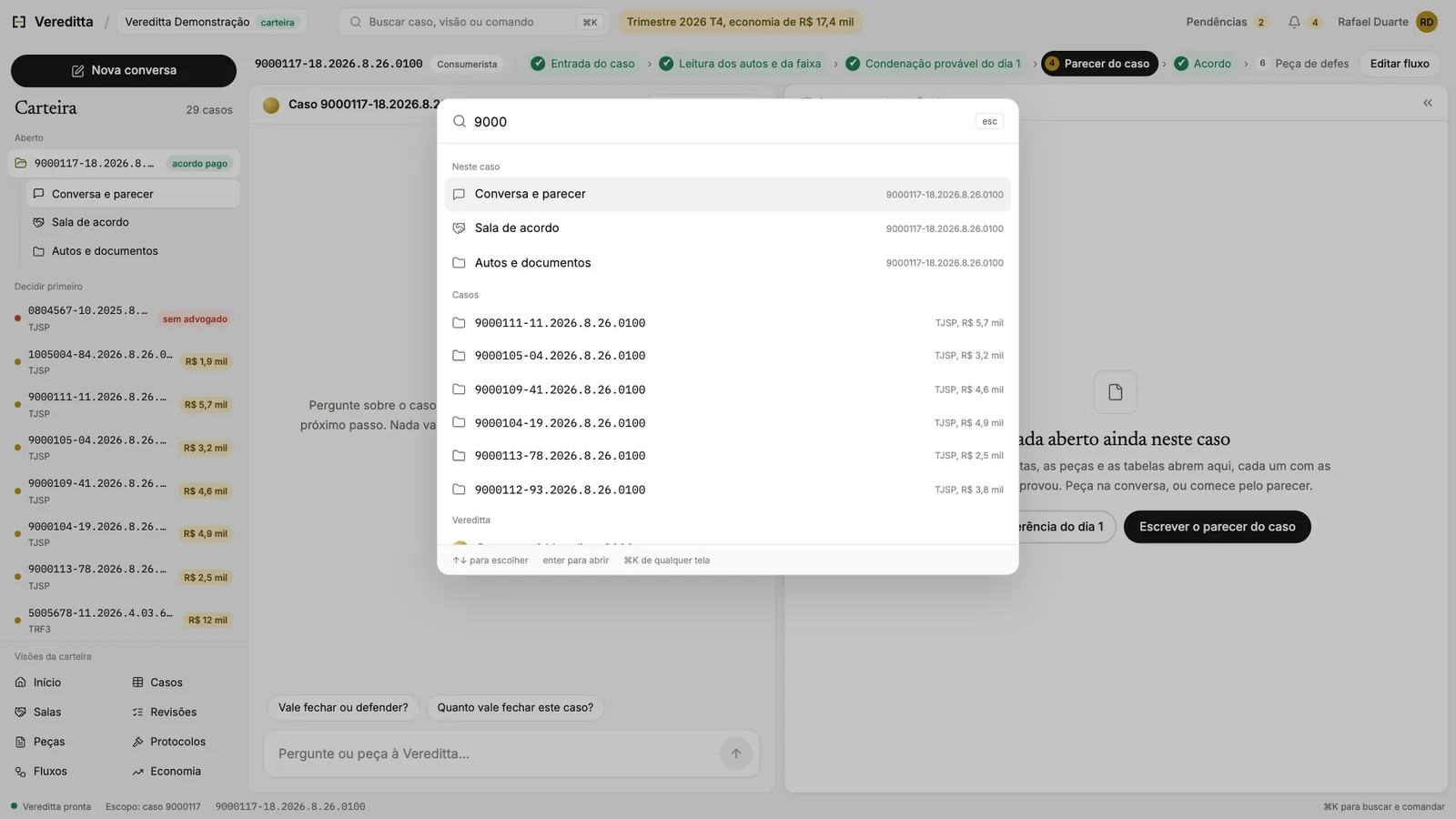
Task: Select Sala de acordo in search results
Action: [x=728, y=228]
